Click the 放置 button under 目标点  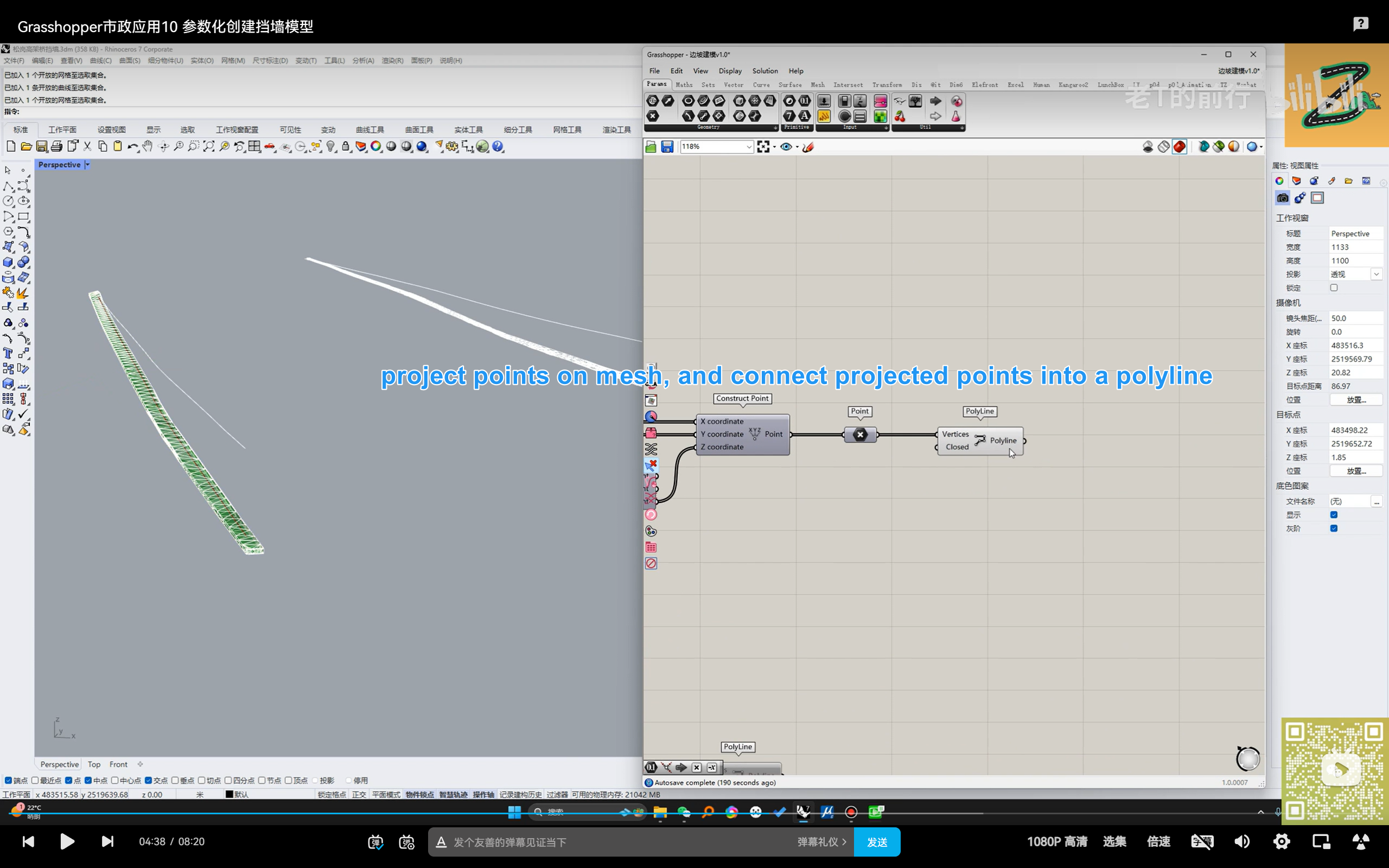tap(1356, 471)
